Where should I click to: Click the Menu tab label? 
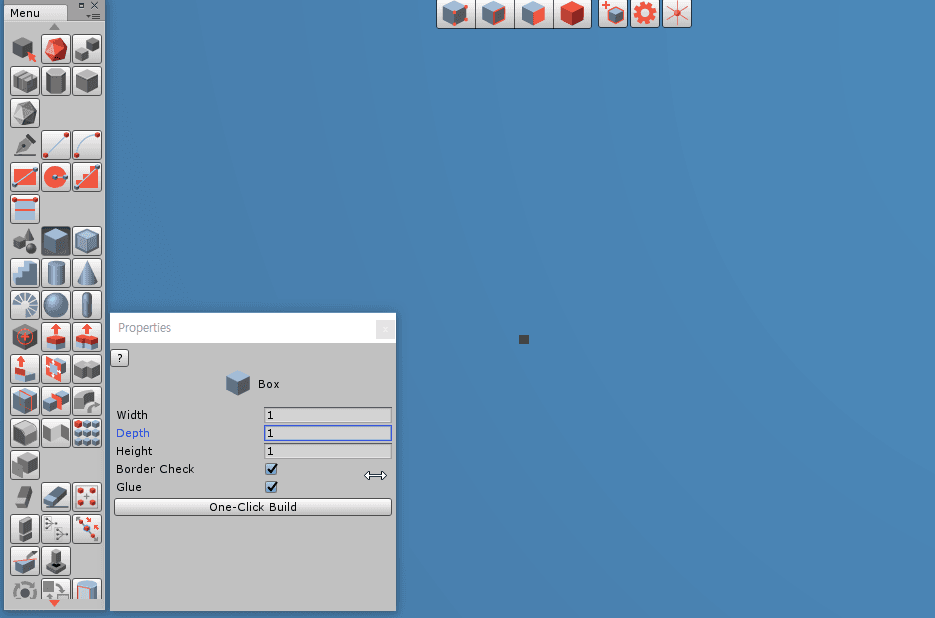[25, 13]
